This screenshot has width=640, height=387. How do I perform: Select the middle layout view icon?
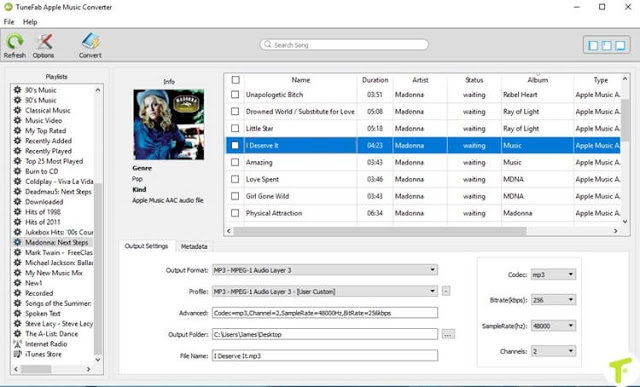point(607,45)
